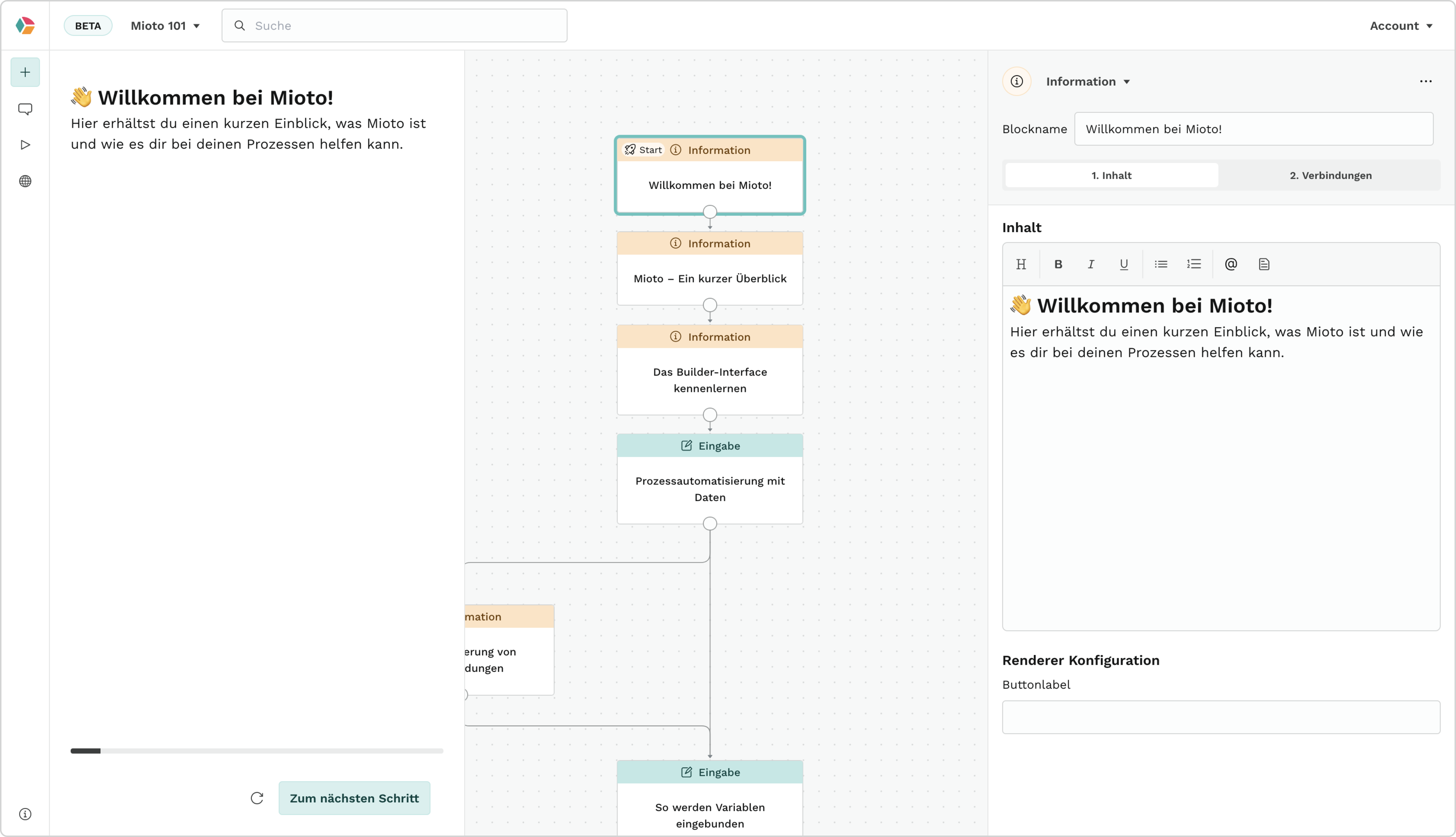This screenshot has height=837, width=1456.
Task: Switch to the 2. Verbindungen tab
Action: coord(1330,175)
